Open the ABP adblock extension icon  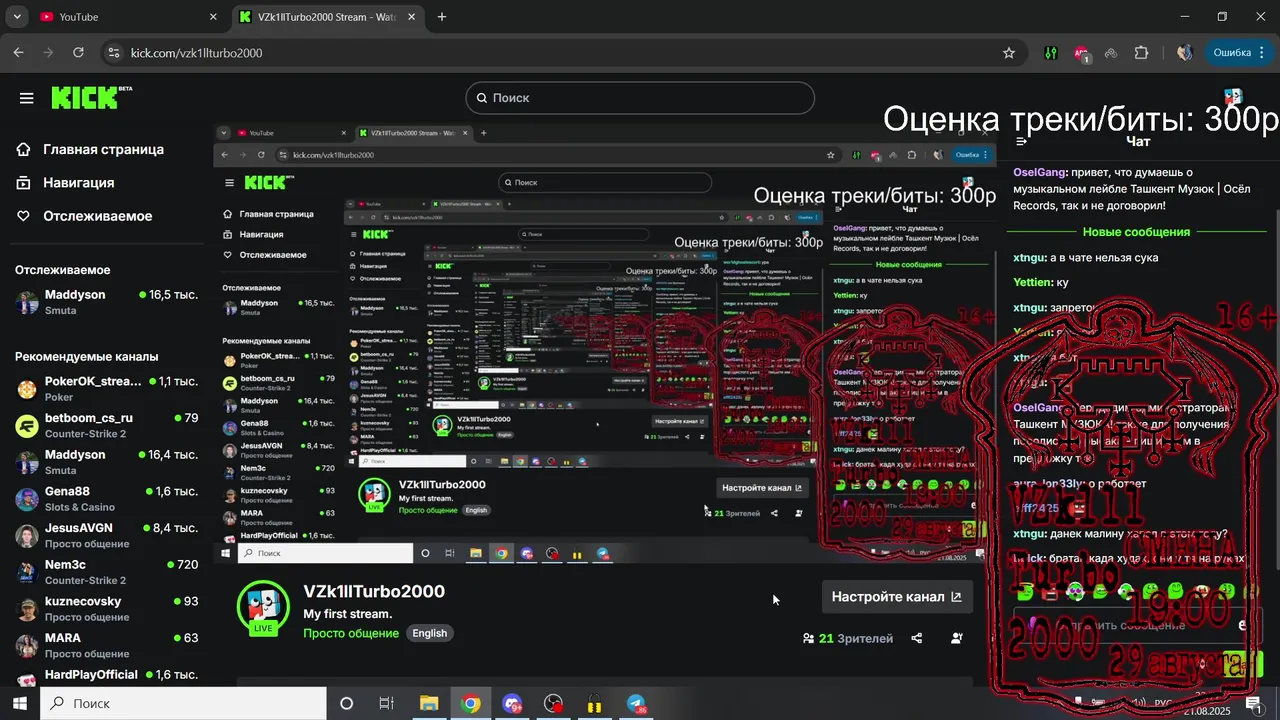[x=1081, y=54]
